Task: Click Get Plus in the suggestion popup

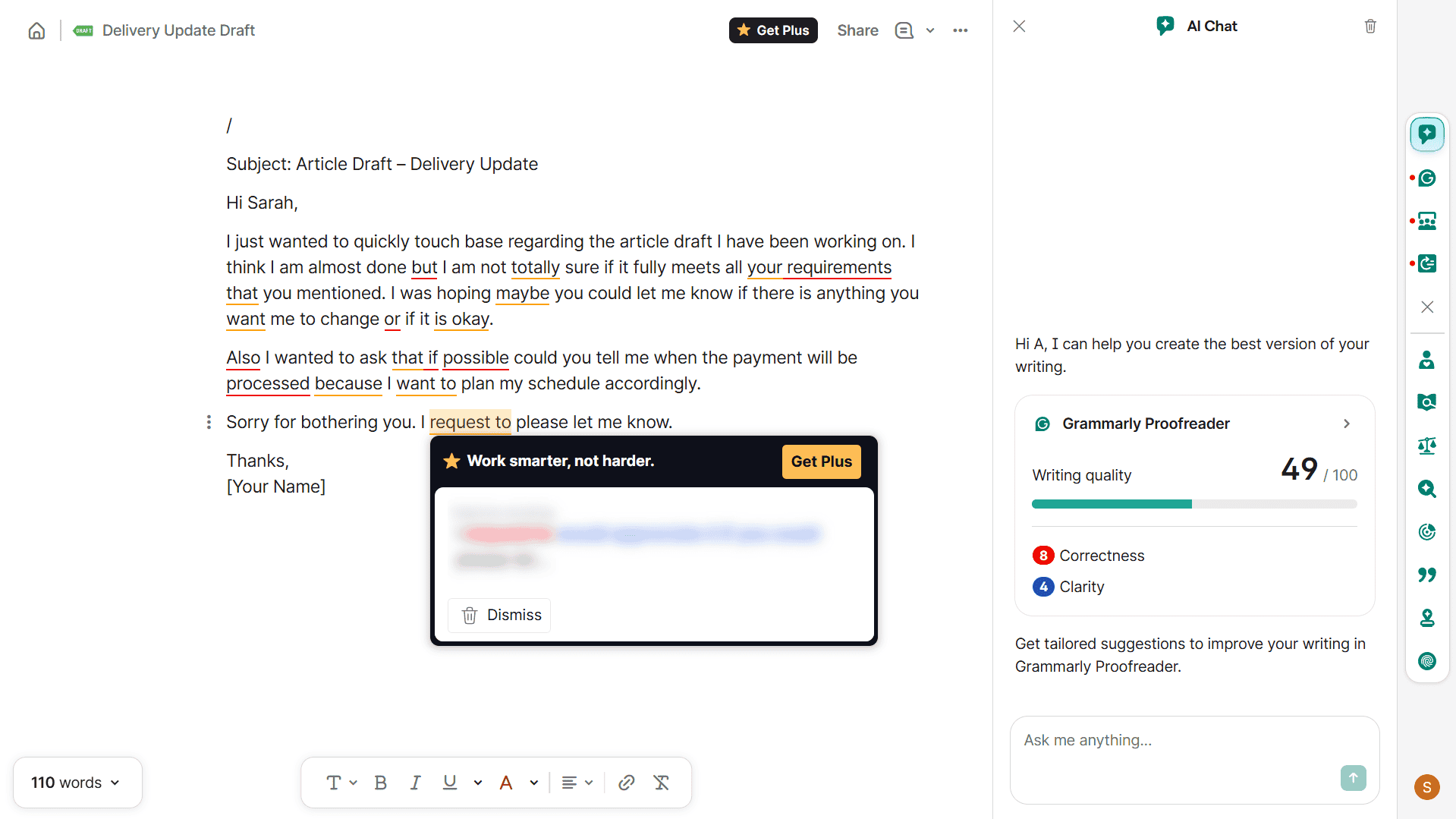Action: click(821, 461)
